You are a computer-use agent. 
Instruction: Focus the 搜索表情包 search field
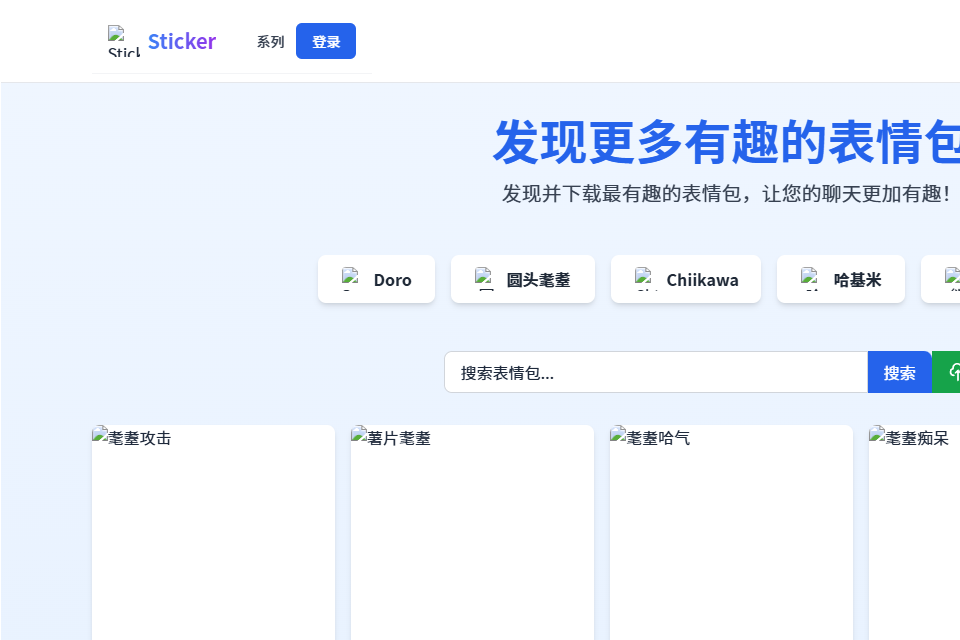[x=656, y=372]
